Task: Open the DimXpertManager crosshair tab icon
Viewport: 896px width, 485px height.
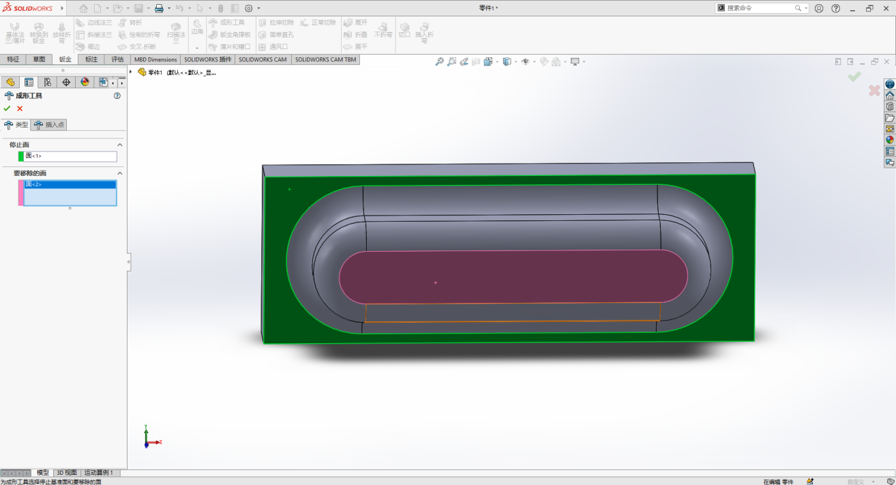Action: click(x=66, y=82)
